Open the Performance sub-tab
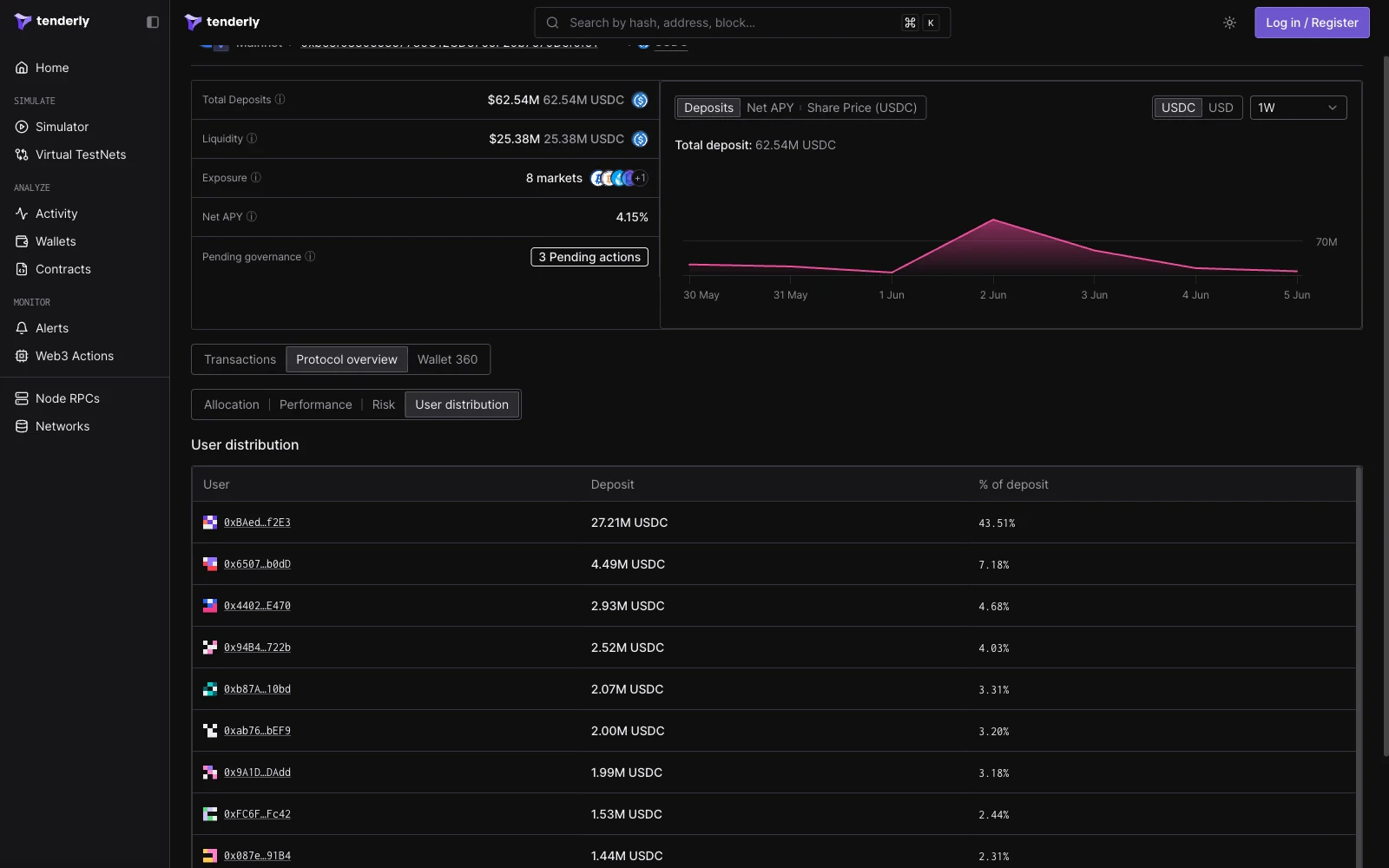Image resolution: width=1389 pixels, height=868 pixels. (316, 404)
